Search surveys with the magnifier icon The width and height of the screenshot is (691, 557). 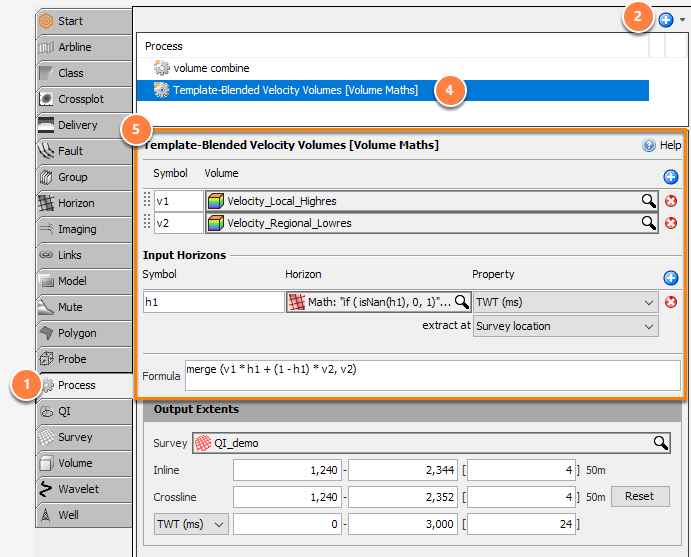(660, 443)
